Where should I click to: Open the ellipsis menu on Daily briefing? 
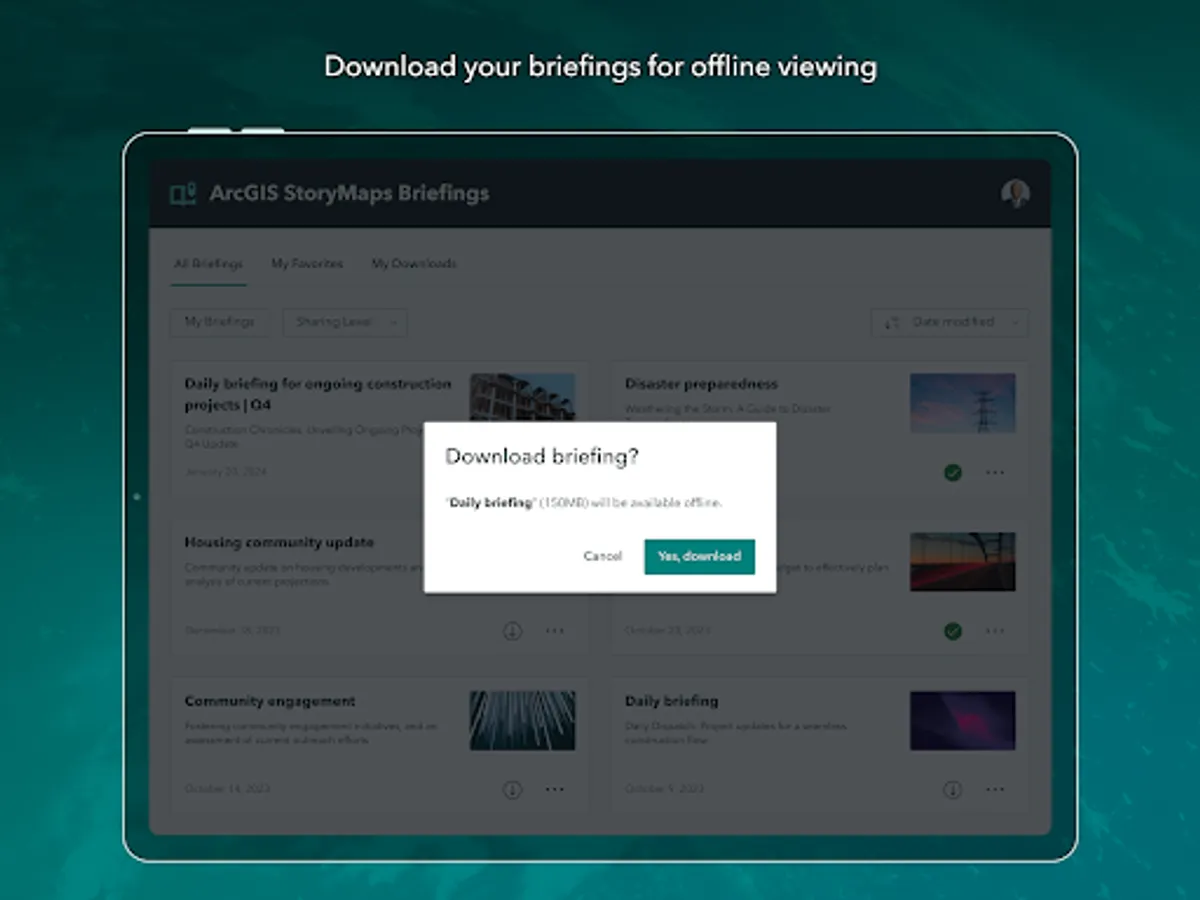995,789
